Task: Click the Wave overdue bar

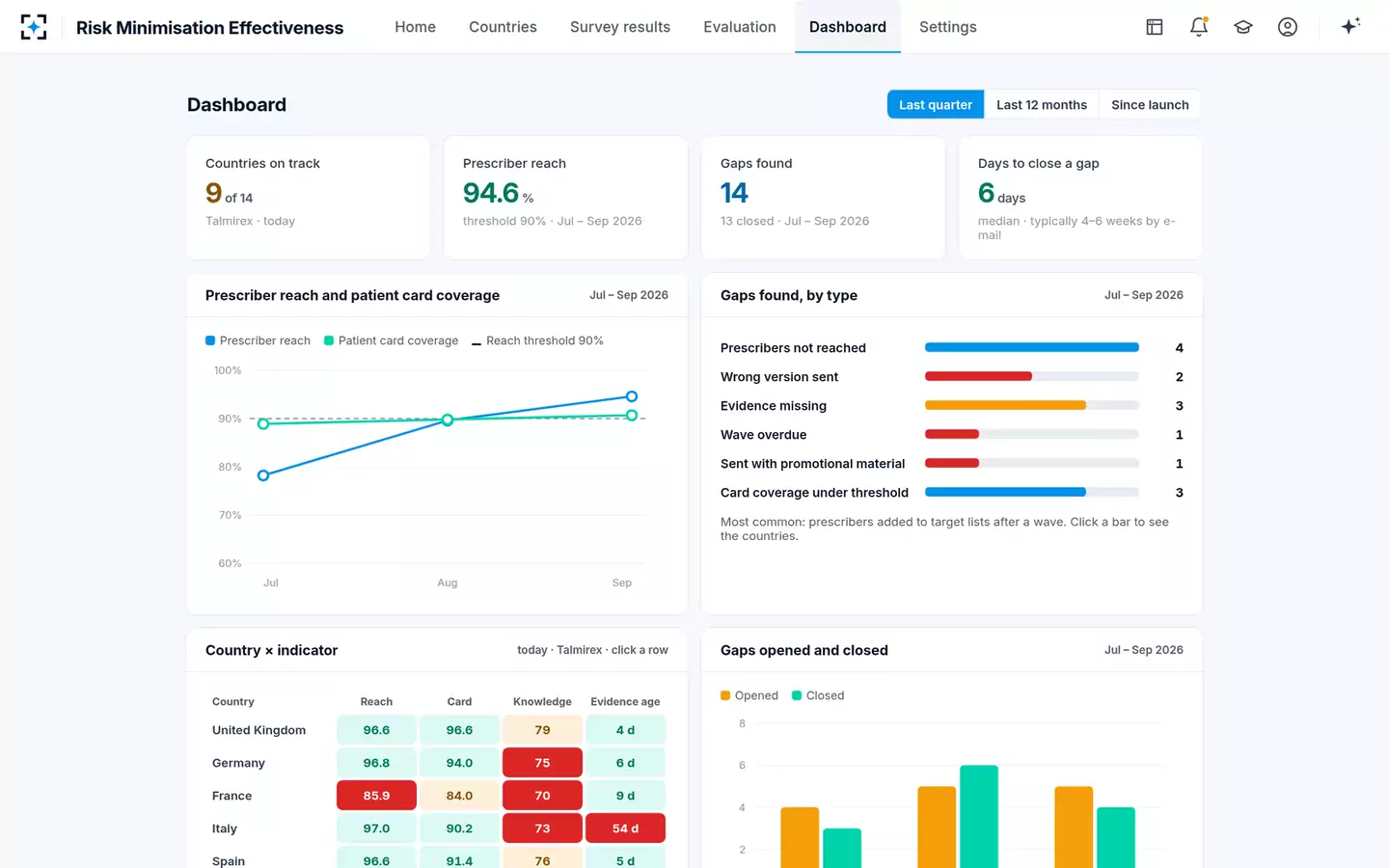Action: click(1032, 434)
